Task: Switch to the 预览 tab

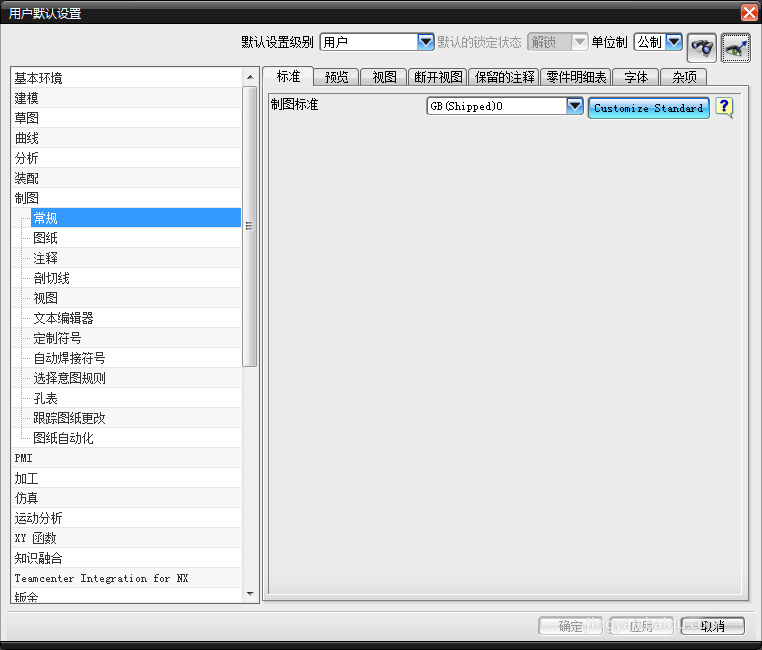Action: [336, 77]
